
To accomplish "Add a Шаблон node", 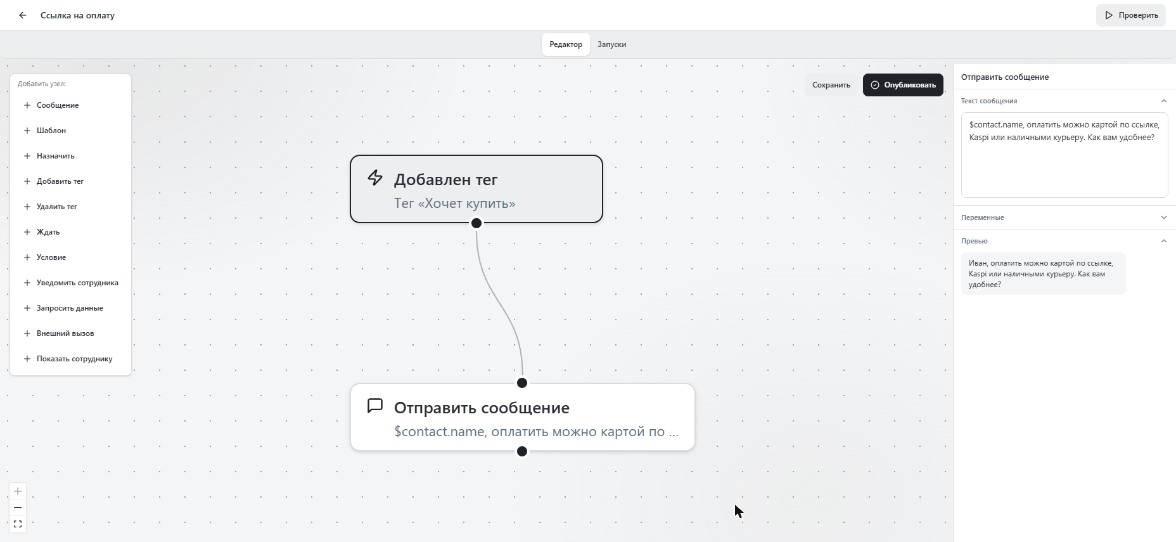I will pyautogui.click(x=70, y=130).
